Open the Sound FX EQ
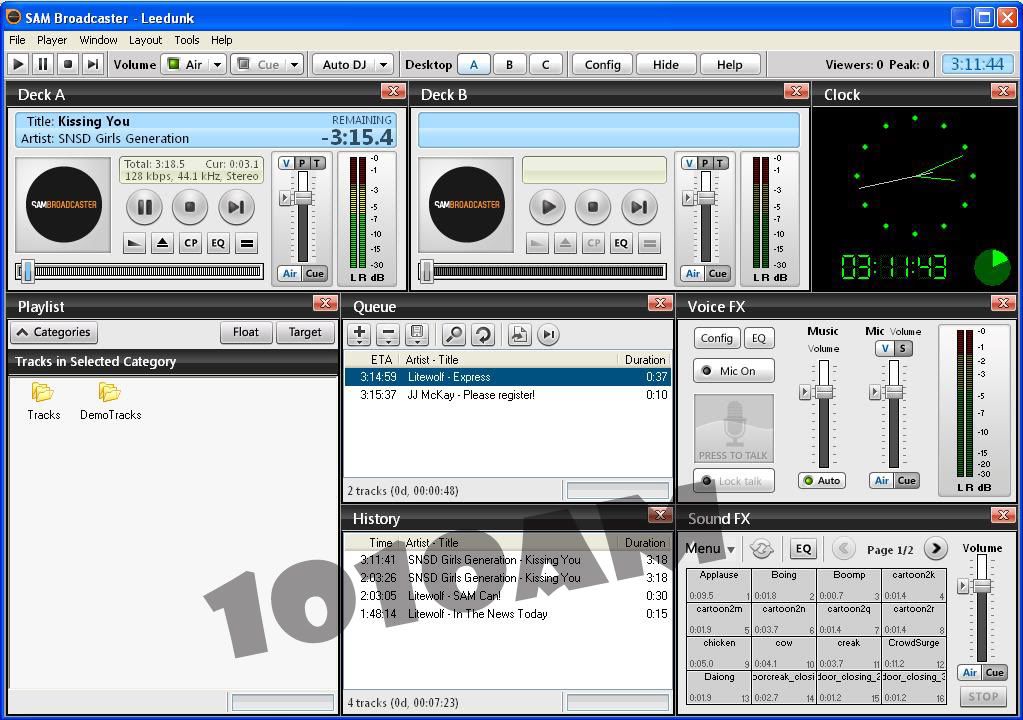The height and width of the screenshot is (720, 1023). tap(803, 548)
